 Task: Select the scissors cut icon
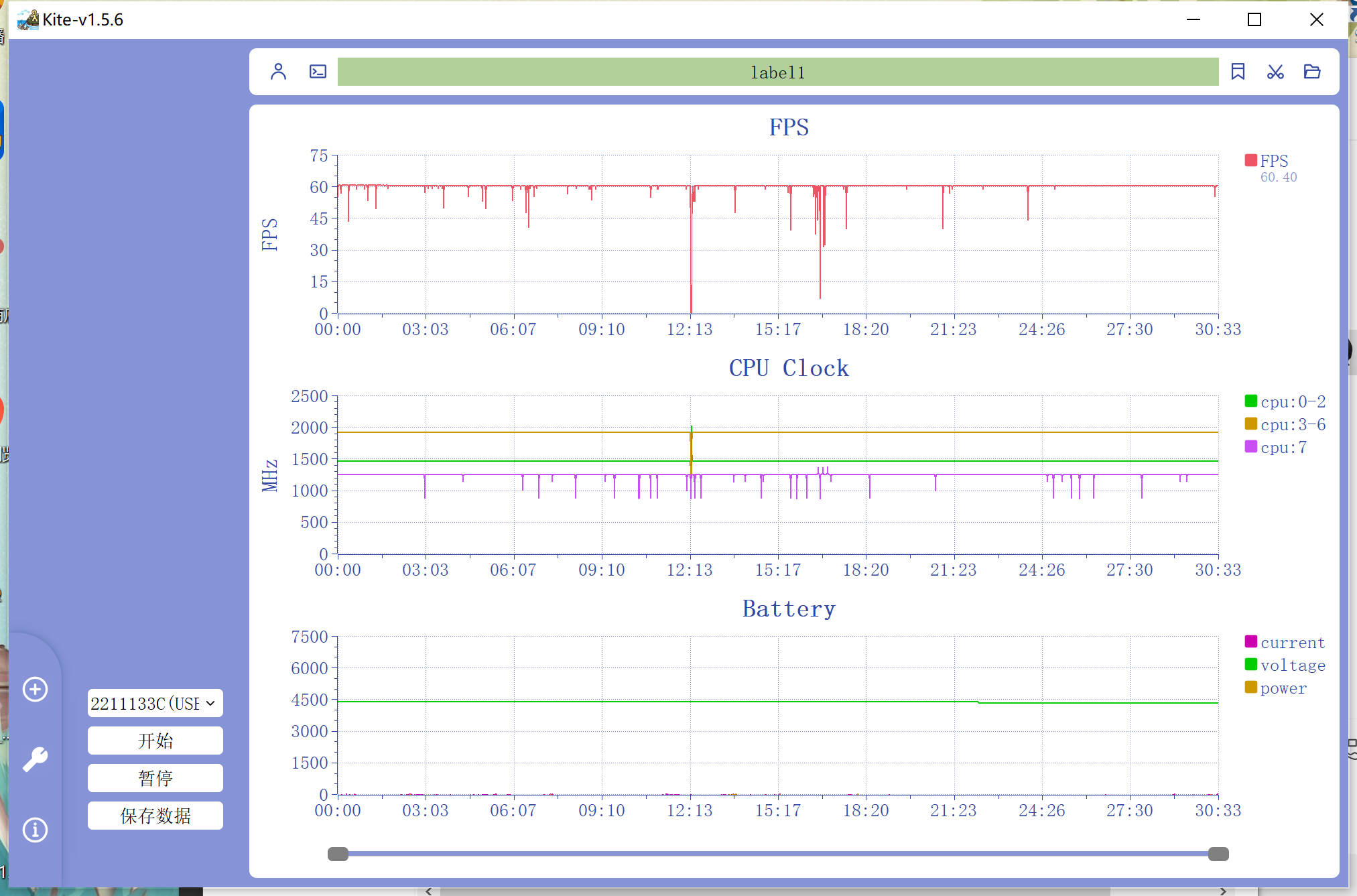[1275, 72]
